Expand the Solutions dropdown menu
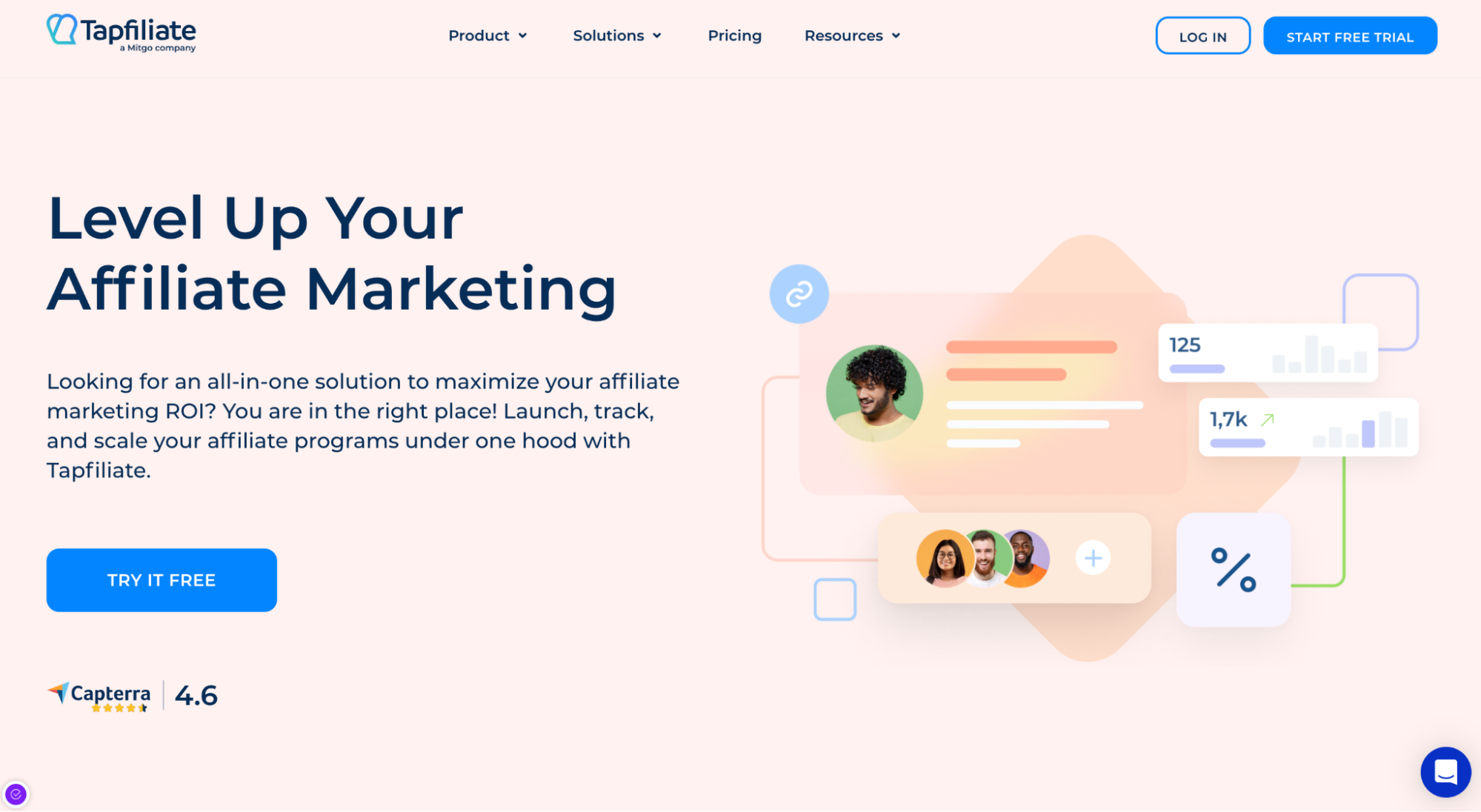 [x=615, y=36]
